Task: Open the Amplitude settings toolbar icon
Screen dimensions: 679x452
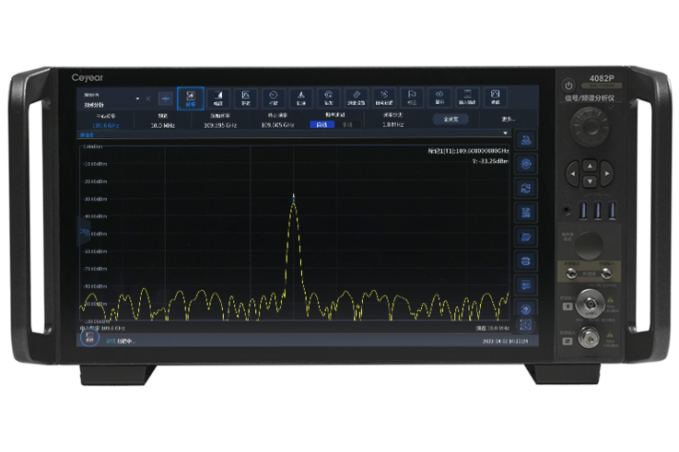Action: click(218, 98)
